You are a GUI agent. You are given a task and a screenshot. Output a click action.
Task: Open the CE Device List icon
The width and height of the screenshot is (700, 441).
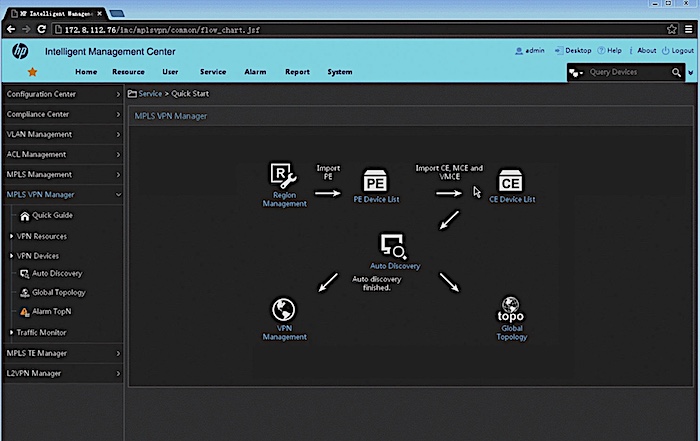pos(510,181)
